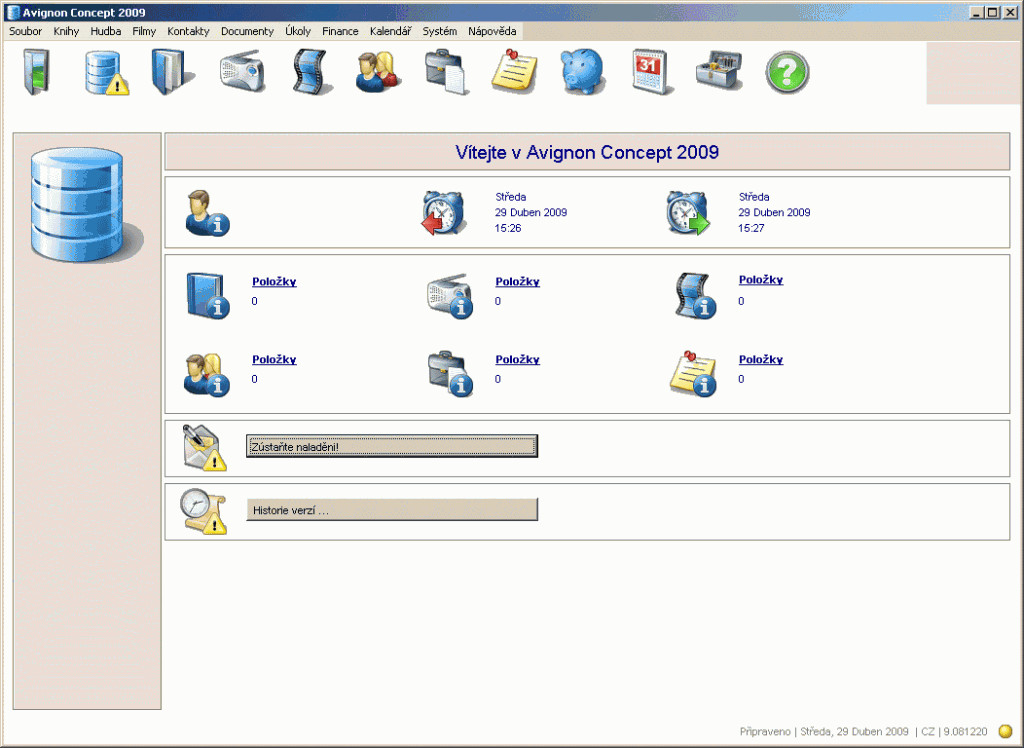Close the Avignon Concept window

click(1010, 12)
